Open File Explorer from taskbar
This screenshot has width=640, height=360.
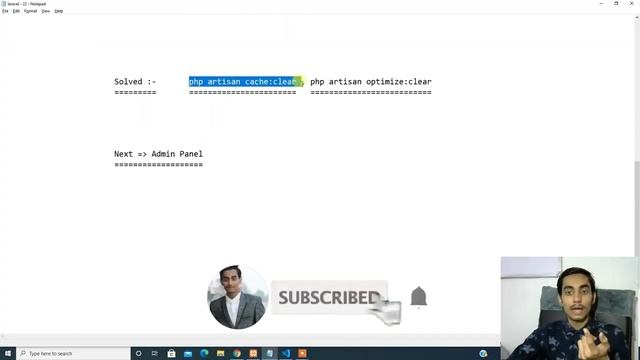tap(220, 353)
